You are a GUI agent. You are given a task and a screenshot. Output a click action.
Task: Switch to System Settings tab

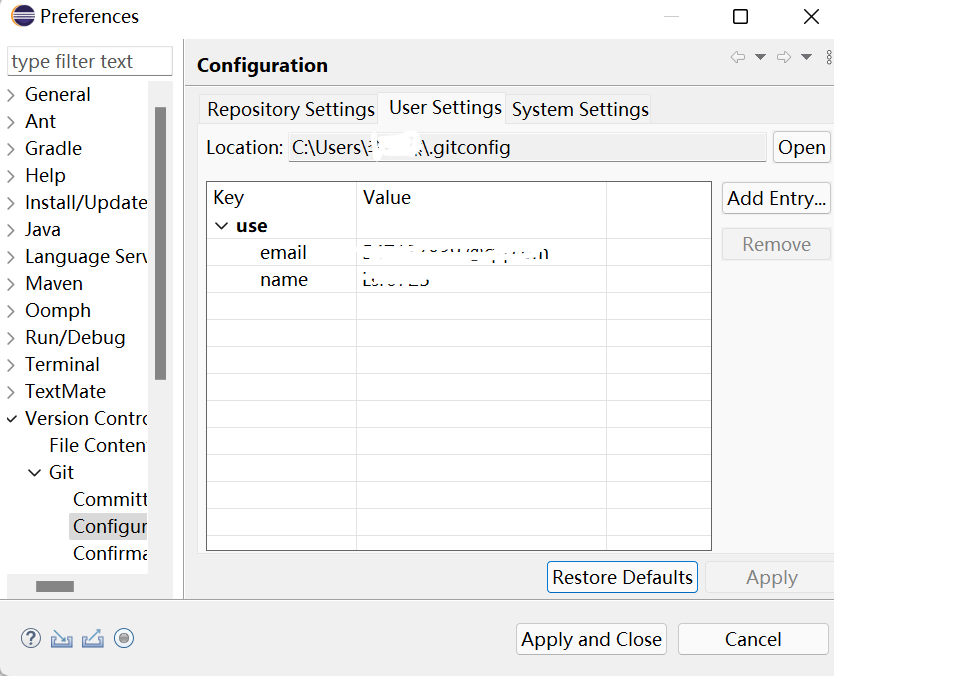pos(580,109)
